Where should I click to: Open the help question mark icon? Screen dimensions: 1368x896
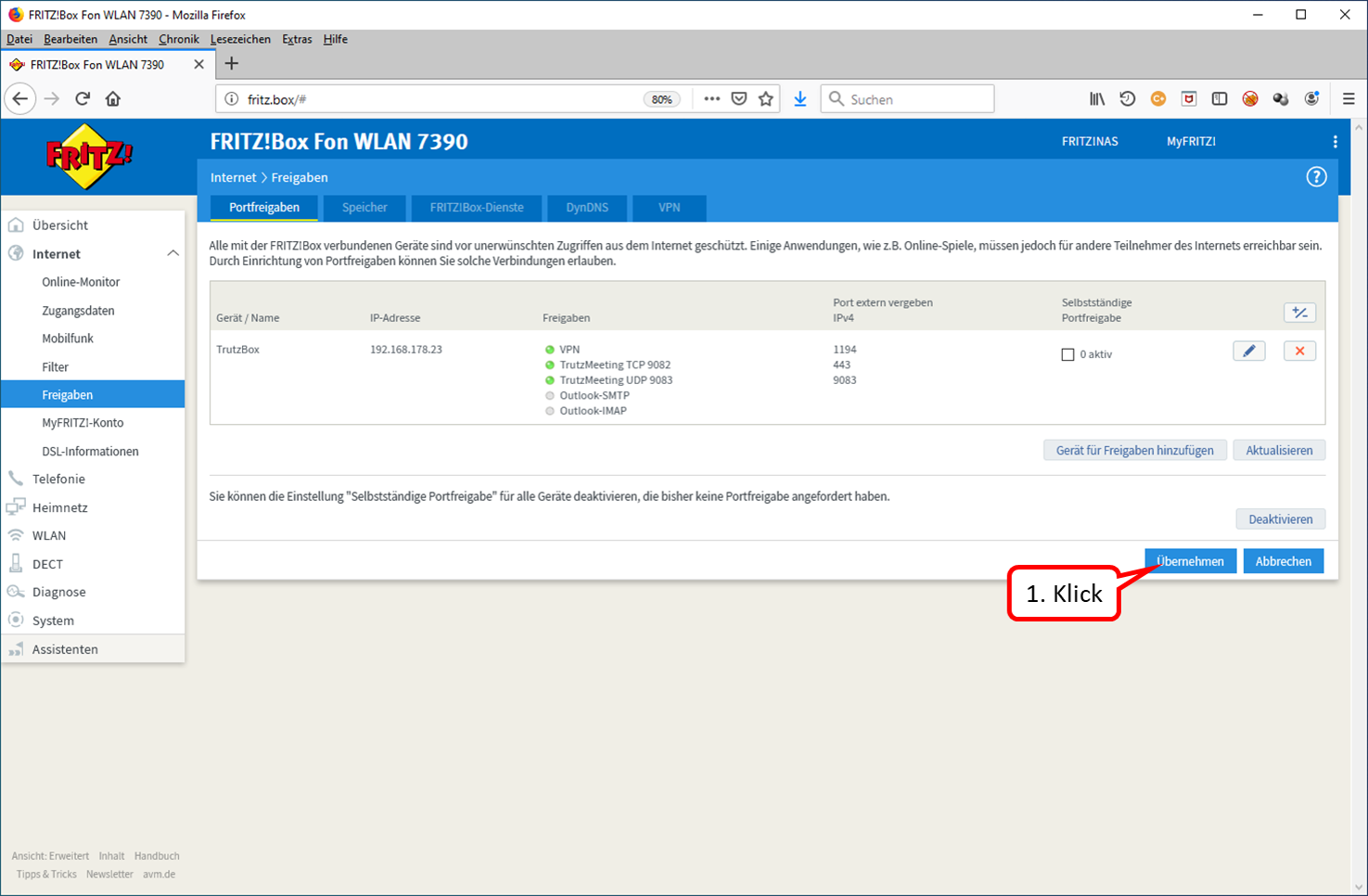pos(1316,177)
